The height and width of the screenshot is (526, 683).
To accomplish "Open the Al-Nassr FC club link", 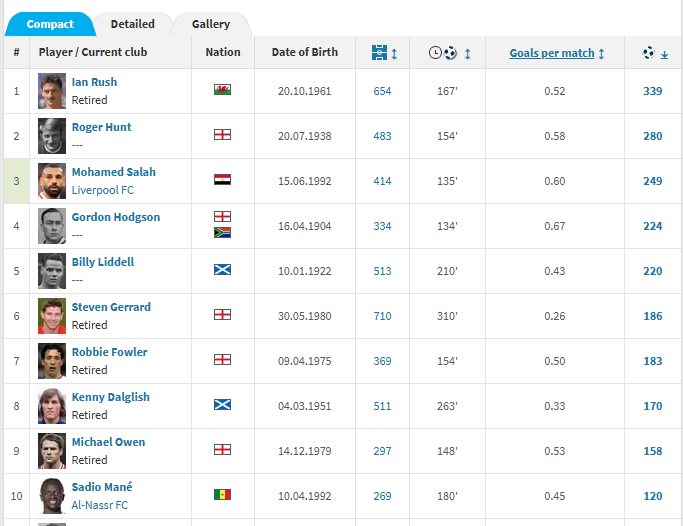I will pyautogui.click(x=101, y=505).
